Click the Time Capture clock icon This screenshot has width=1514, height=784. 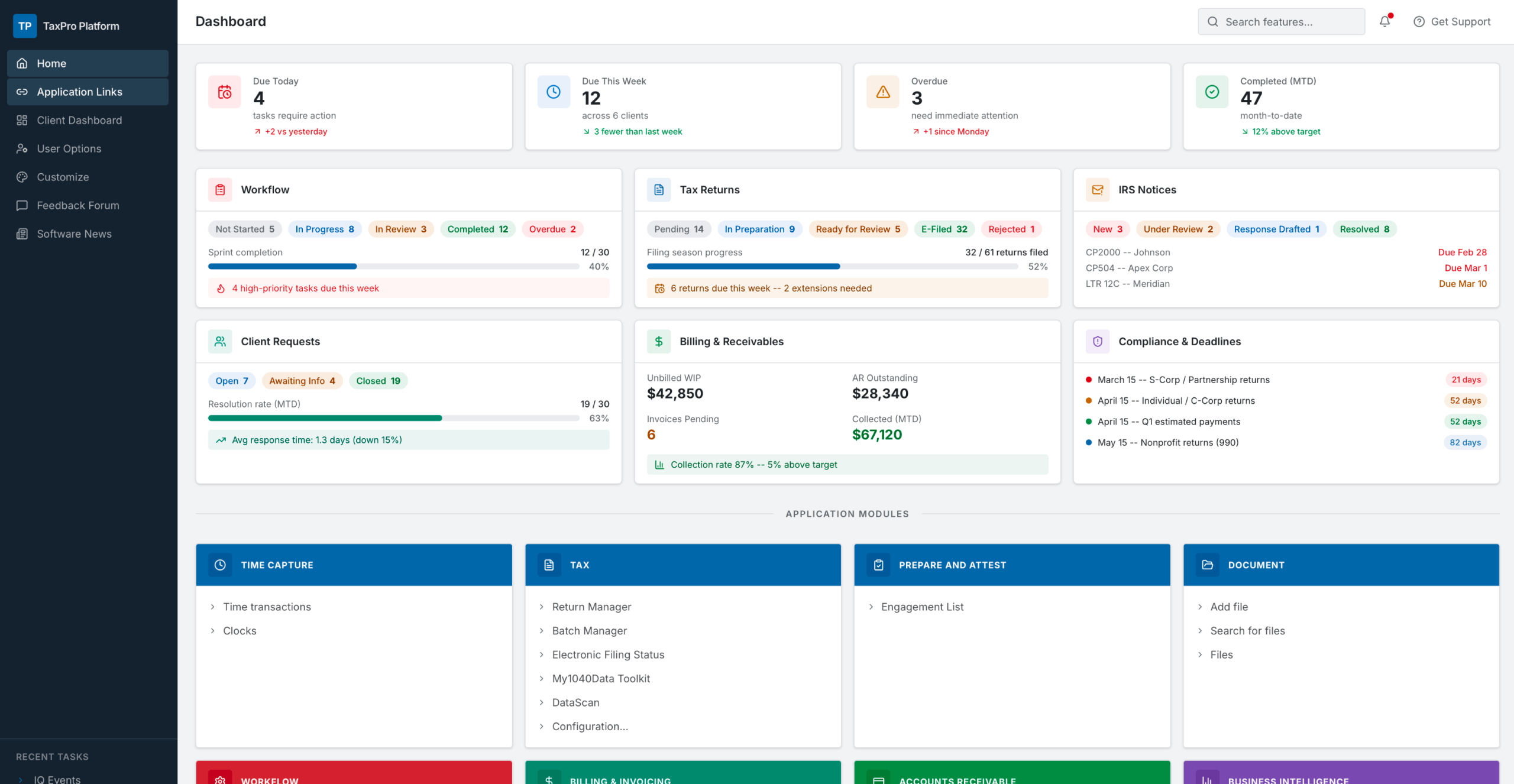click(x=220, y=565)
